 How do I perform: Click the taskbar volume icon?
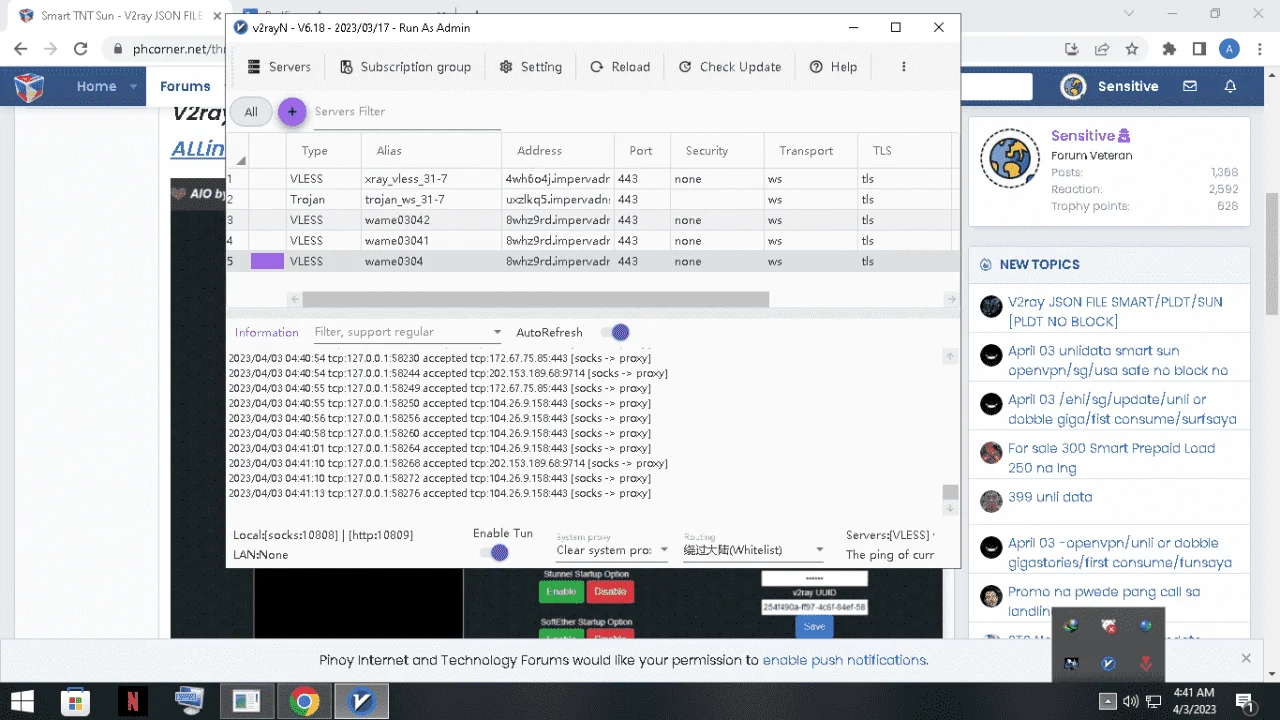(x=1131, y=702)
